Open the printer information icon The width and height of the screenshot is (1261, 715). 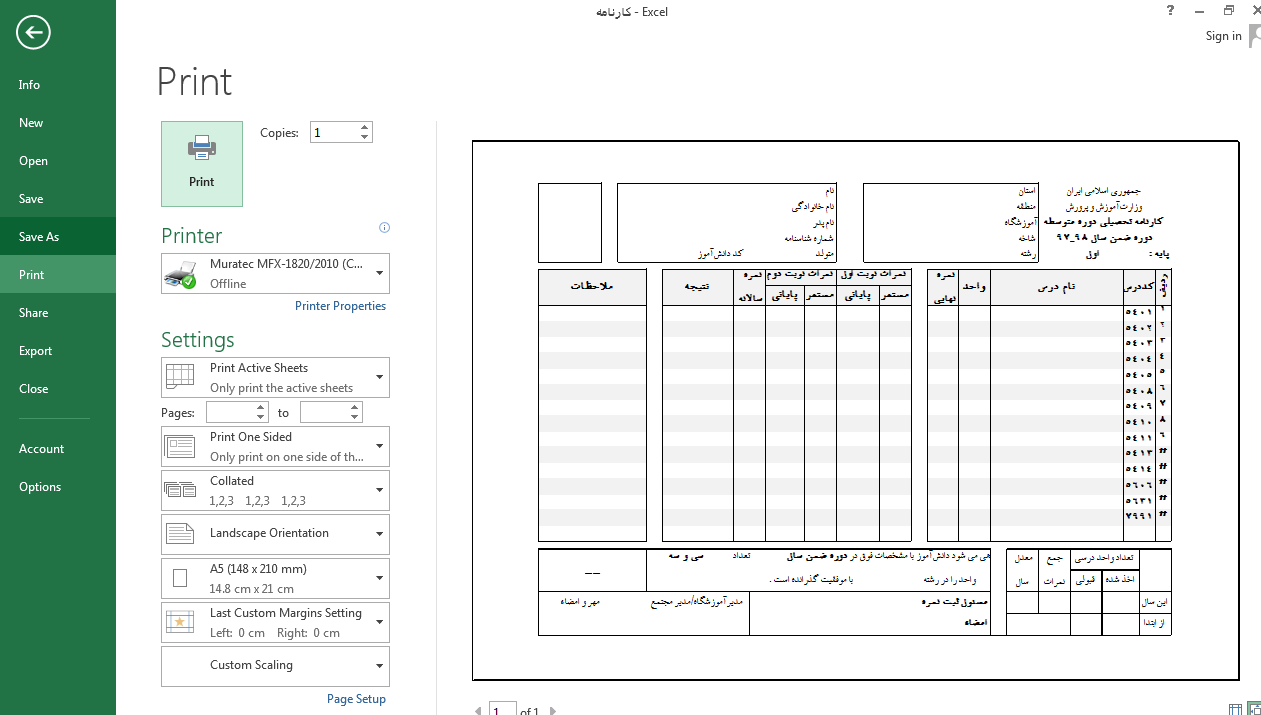click(x=384, y=228)
